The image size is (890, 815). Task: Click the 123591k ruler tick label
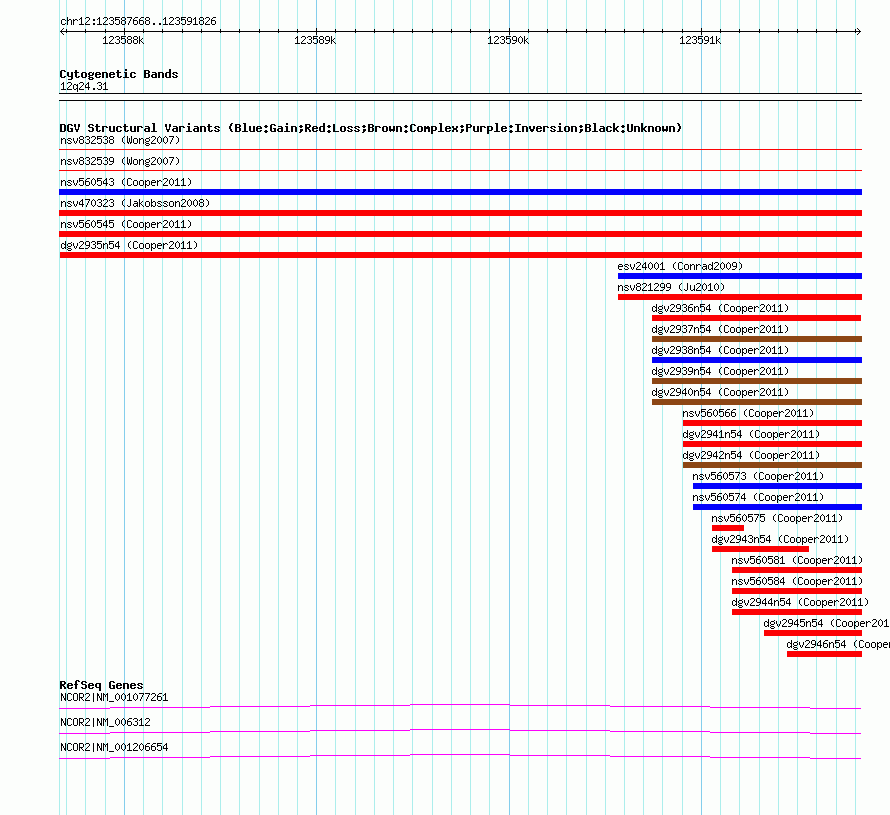[700, 40]
